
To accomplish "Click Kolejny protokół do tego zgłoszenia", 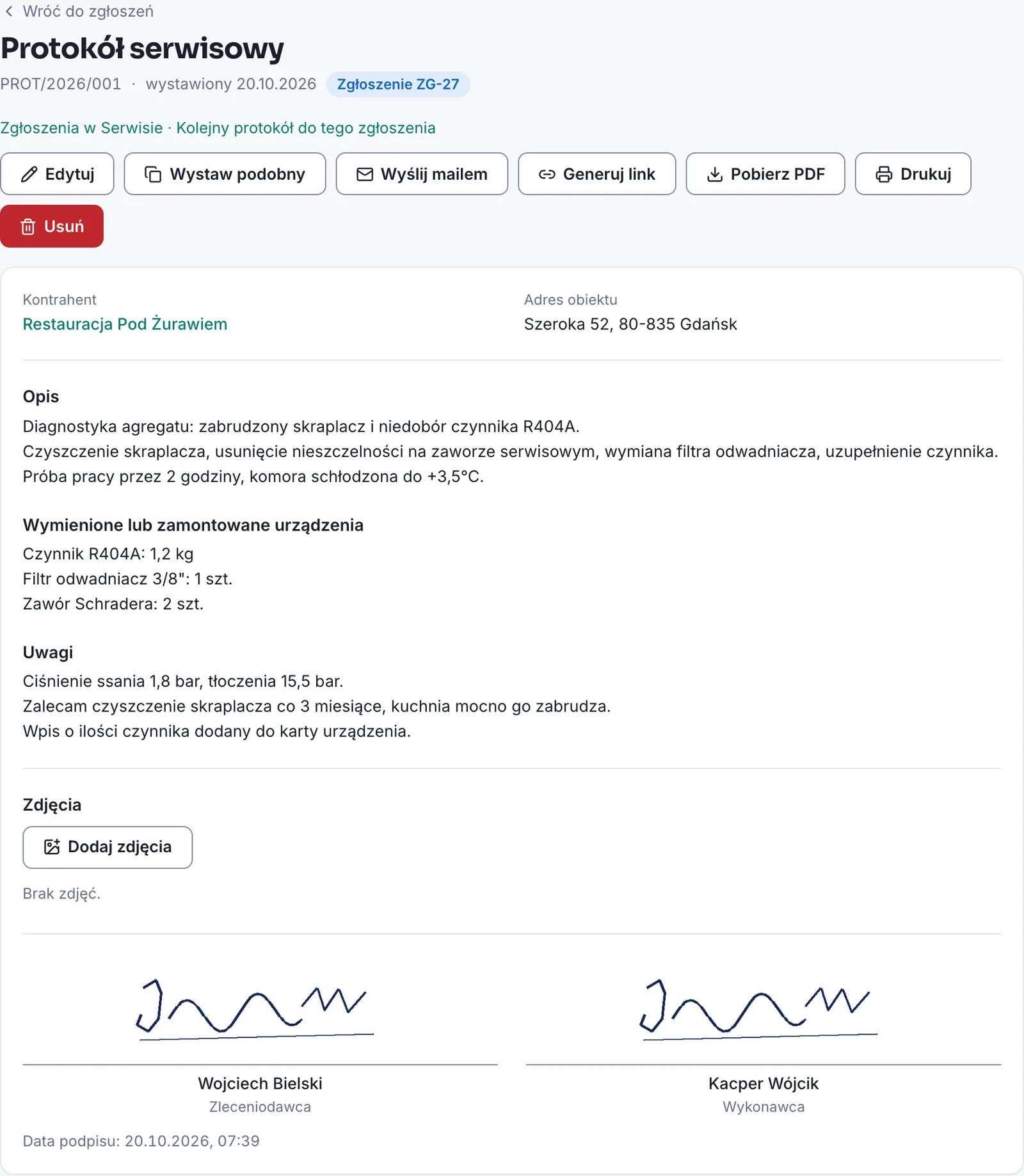I will tap(306, 128).
